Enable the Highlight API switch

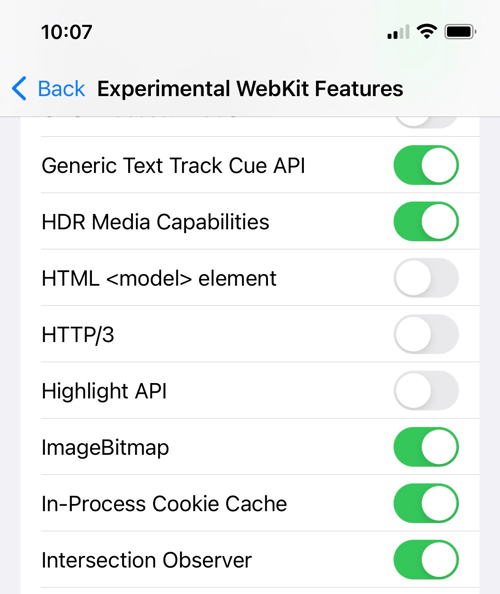coord(426,391)
